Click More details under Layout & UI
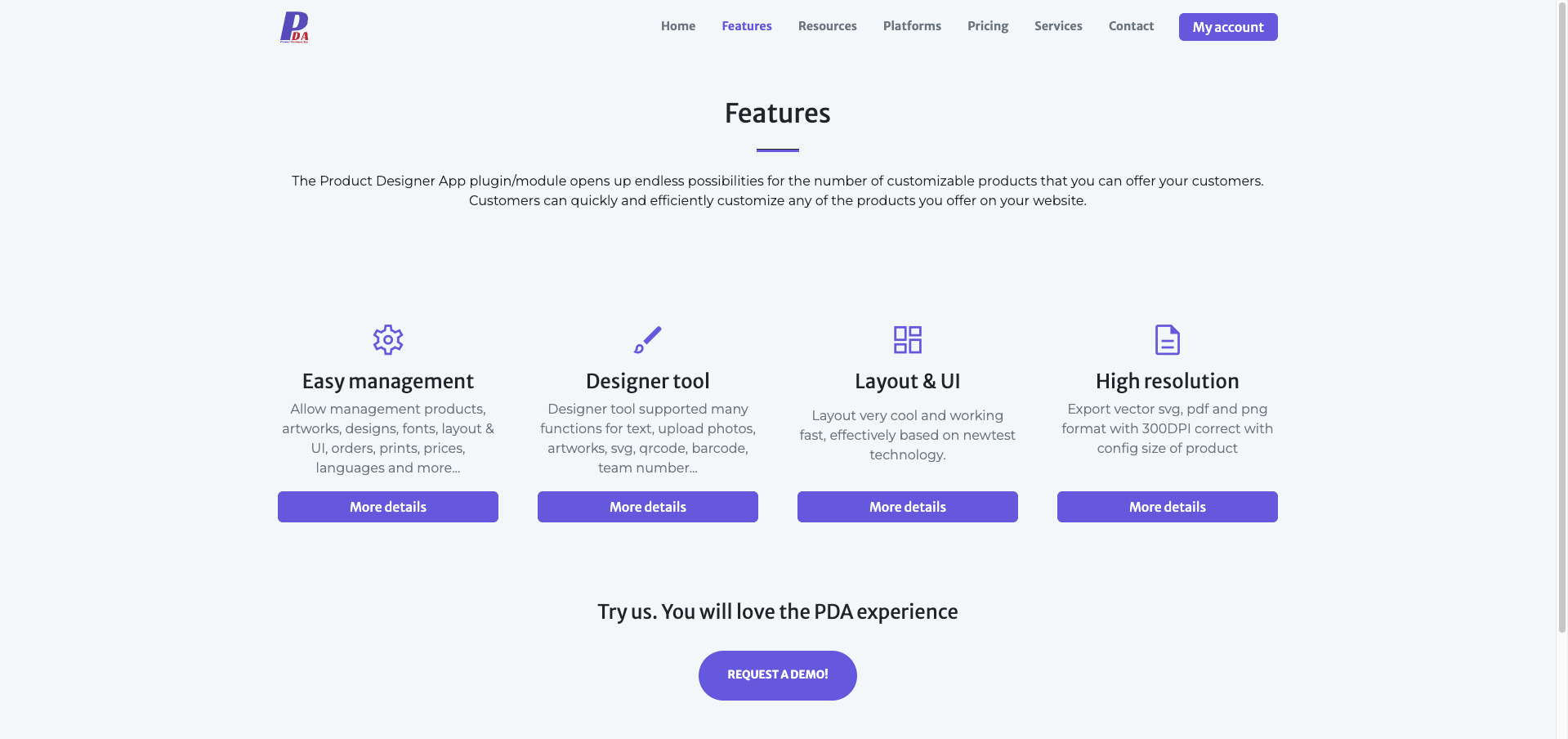1568x739 pixels. click(x=907, y=507)
